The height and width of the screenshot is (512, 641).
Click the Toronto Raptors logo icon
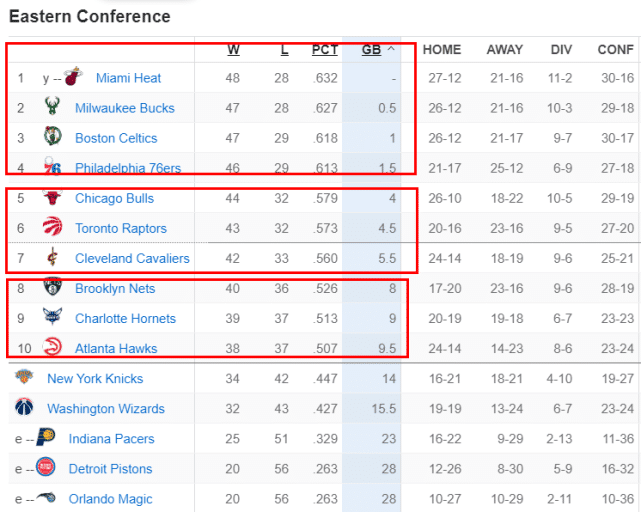click(x=52, y=228)
